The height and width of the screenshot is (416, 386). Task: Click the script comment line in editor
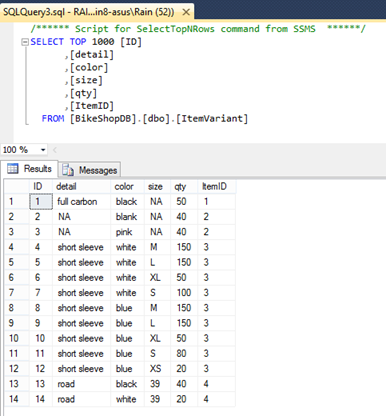[x=198, y=29]
